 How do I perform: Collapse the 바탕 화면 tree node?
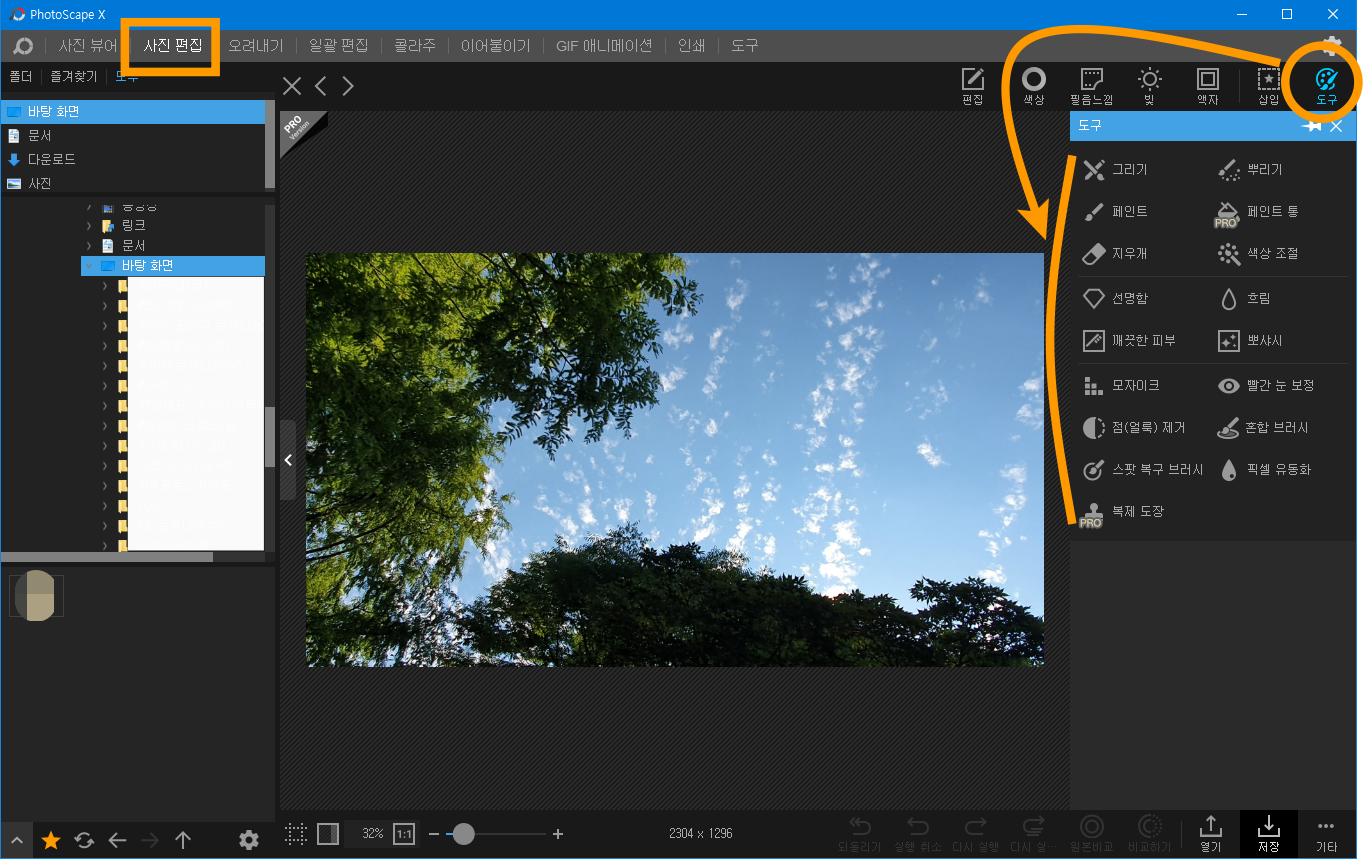click(88, 266)
